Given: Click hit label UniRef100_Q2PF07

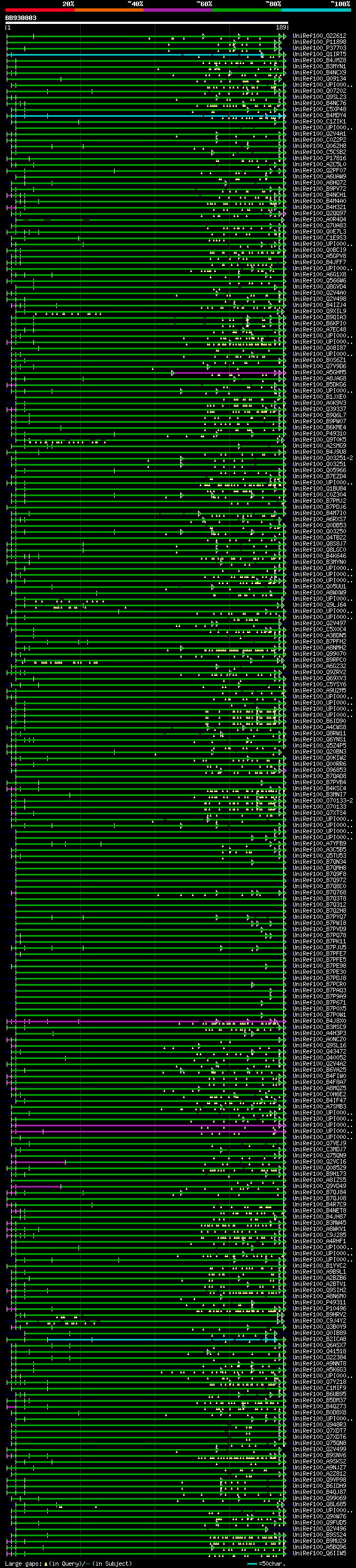Looking at the screenshot, I should coord(319,170).
